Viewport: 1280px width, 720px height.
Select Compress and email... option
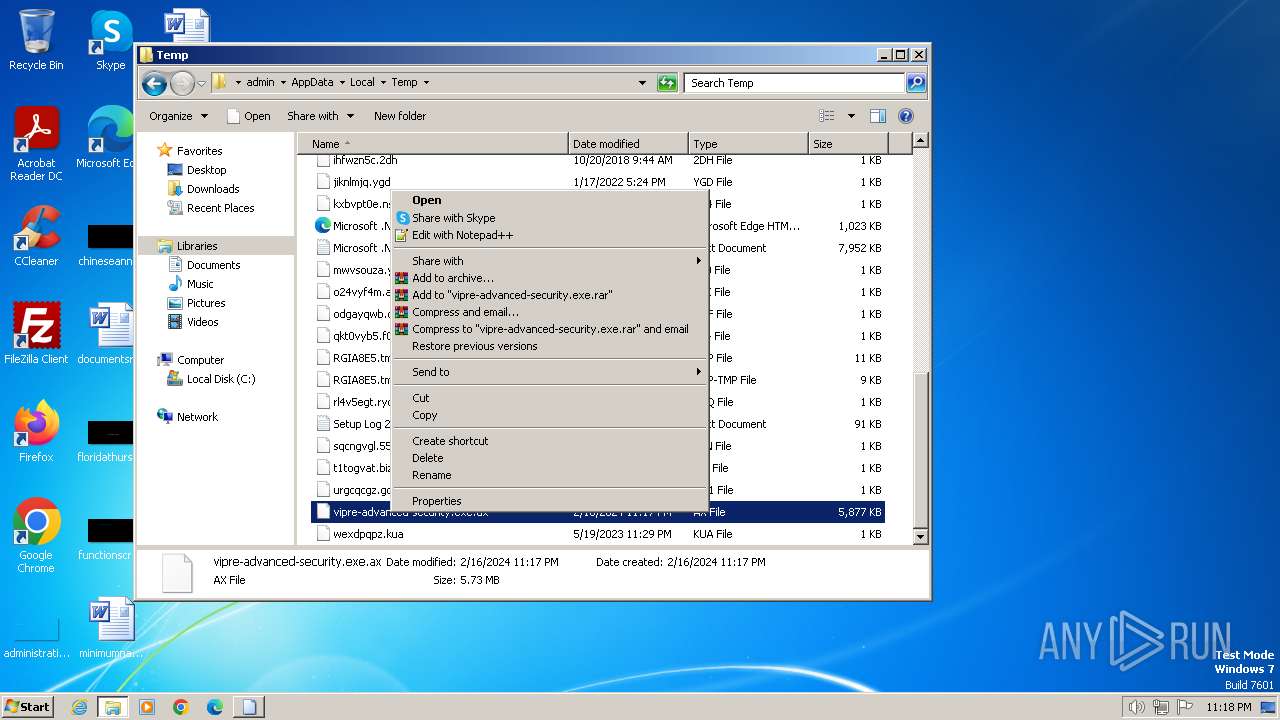click(549, 312)
